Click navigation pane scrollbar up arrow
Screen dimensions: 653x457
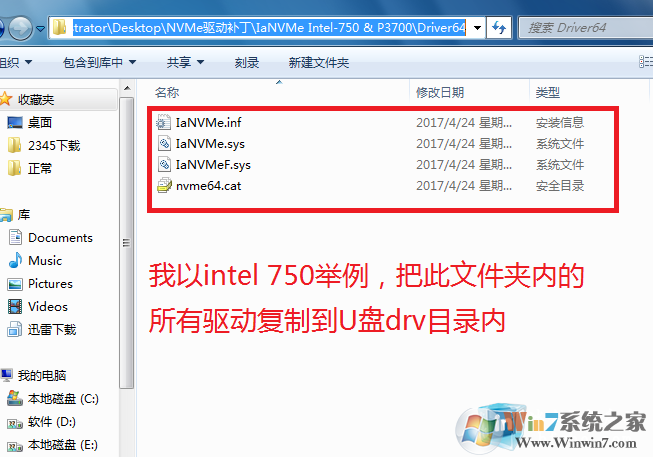[127, 88]
